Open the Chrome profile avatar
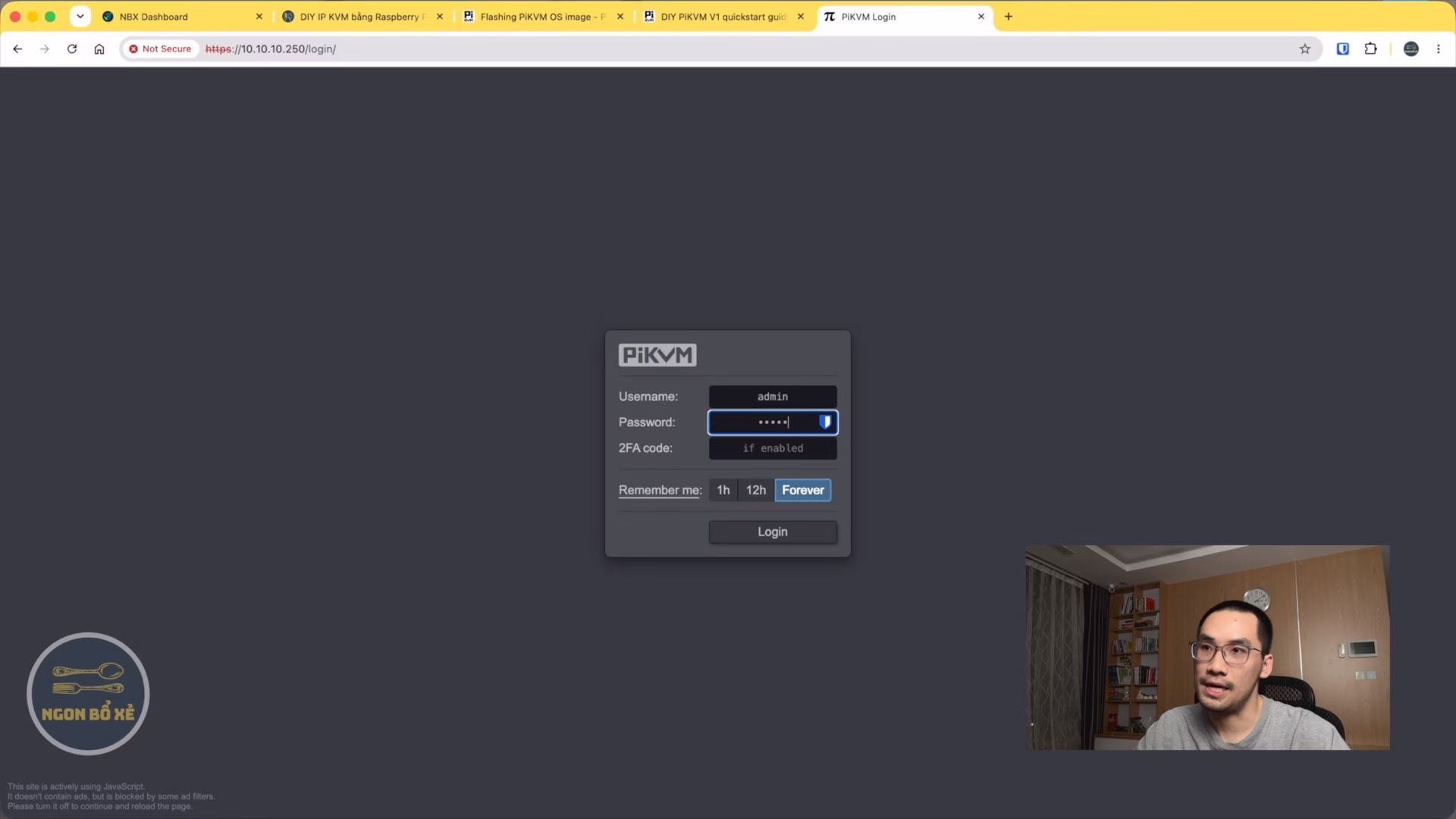Screen dimensions: 1456x819 point(1411,49)
